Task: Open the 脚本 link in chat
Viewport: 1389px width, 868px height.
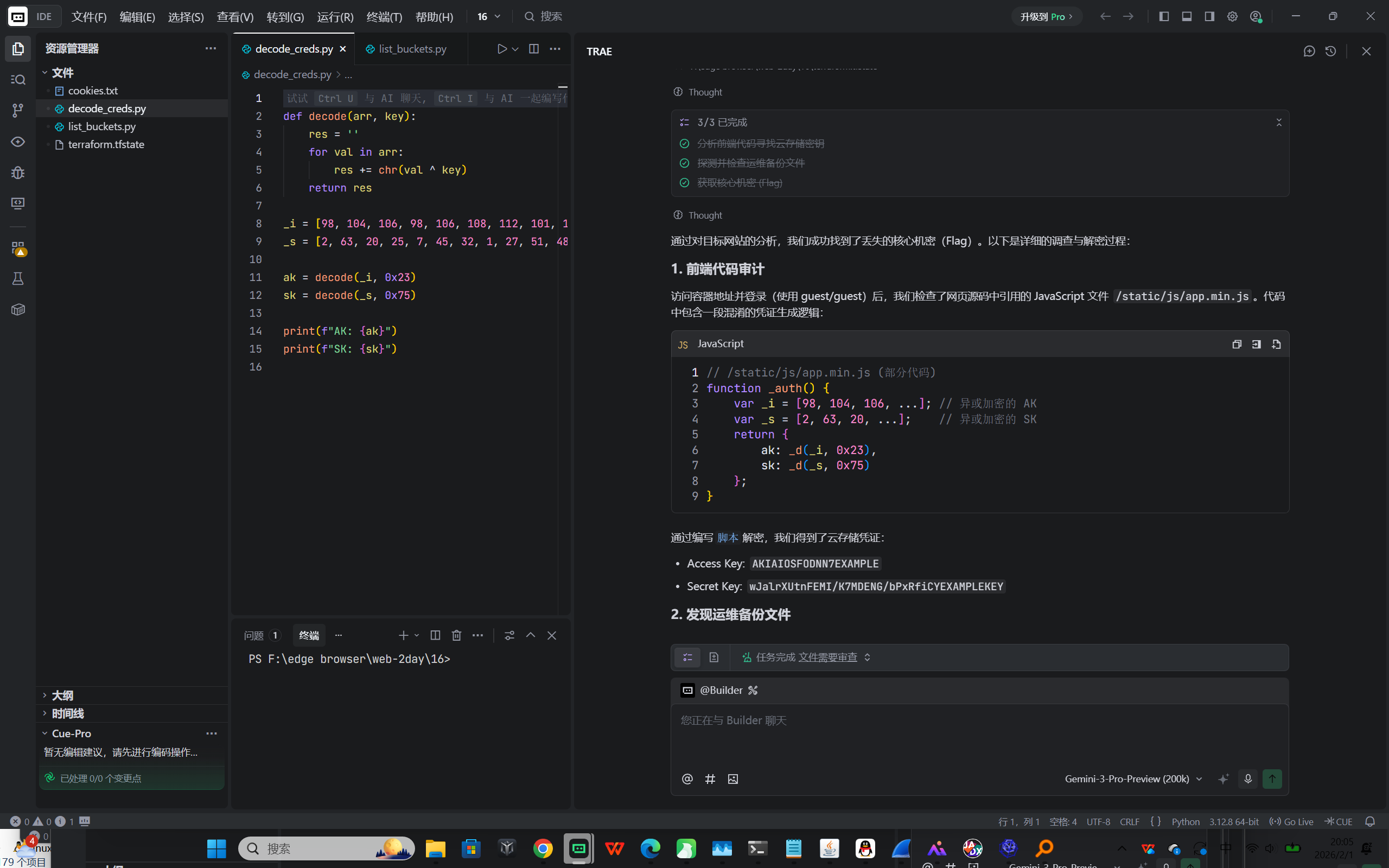Action: (x=727, y=537)
